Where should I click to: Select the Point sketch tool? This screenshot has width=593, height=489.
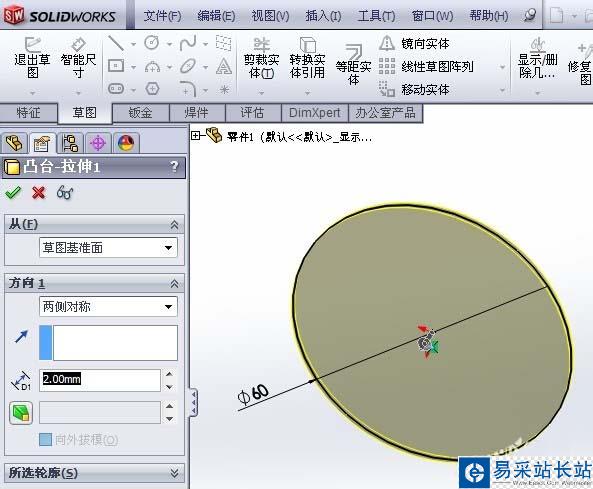(x=224, y=89)
